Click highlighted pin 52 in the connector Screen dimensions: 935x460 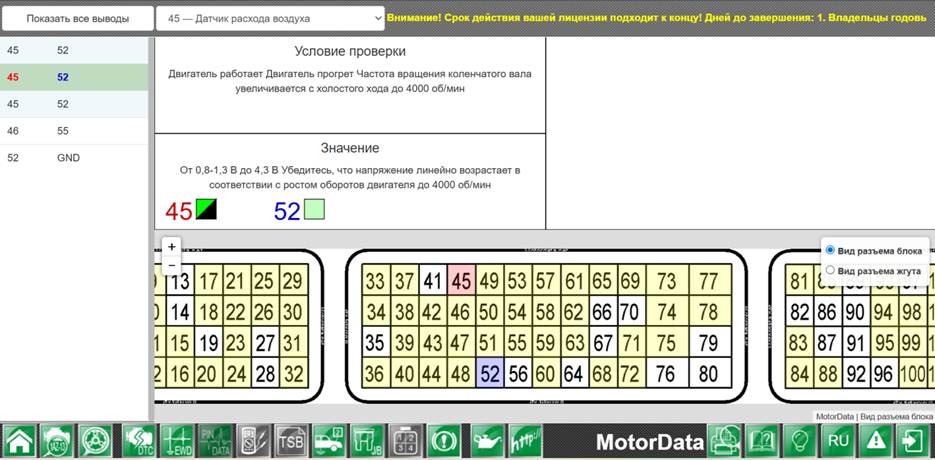pos(490,373)
